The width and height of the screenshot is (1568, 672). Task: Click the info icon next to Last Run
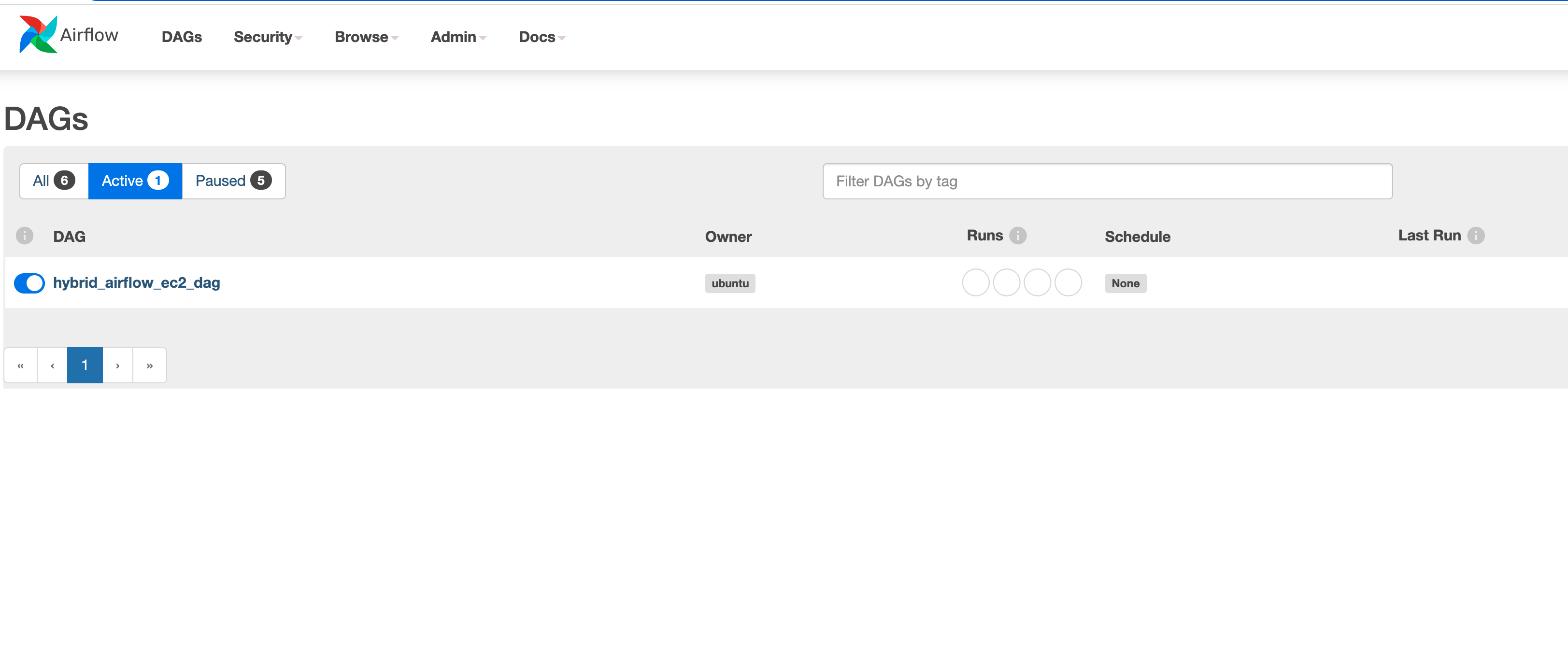pyautogui.click(x=1475, y=236)
